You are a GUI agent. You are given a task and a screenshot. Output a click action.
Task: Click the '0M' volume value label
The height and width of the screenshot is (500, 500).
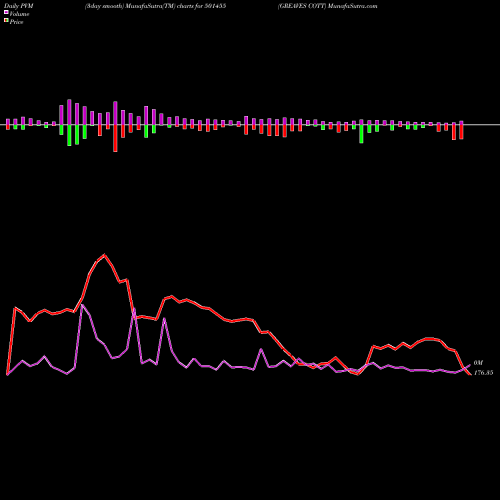tap(478, 363)
